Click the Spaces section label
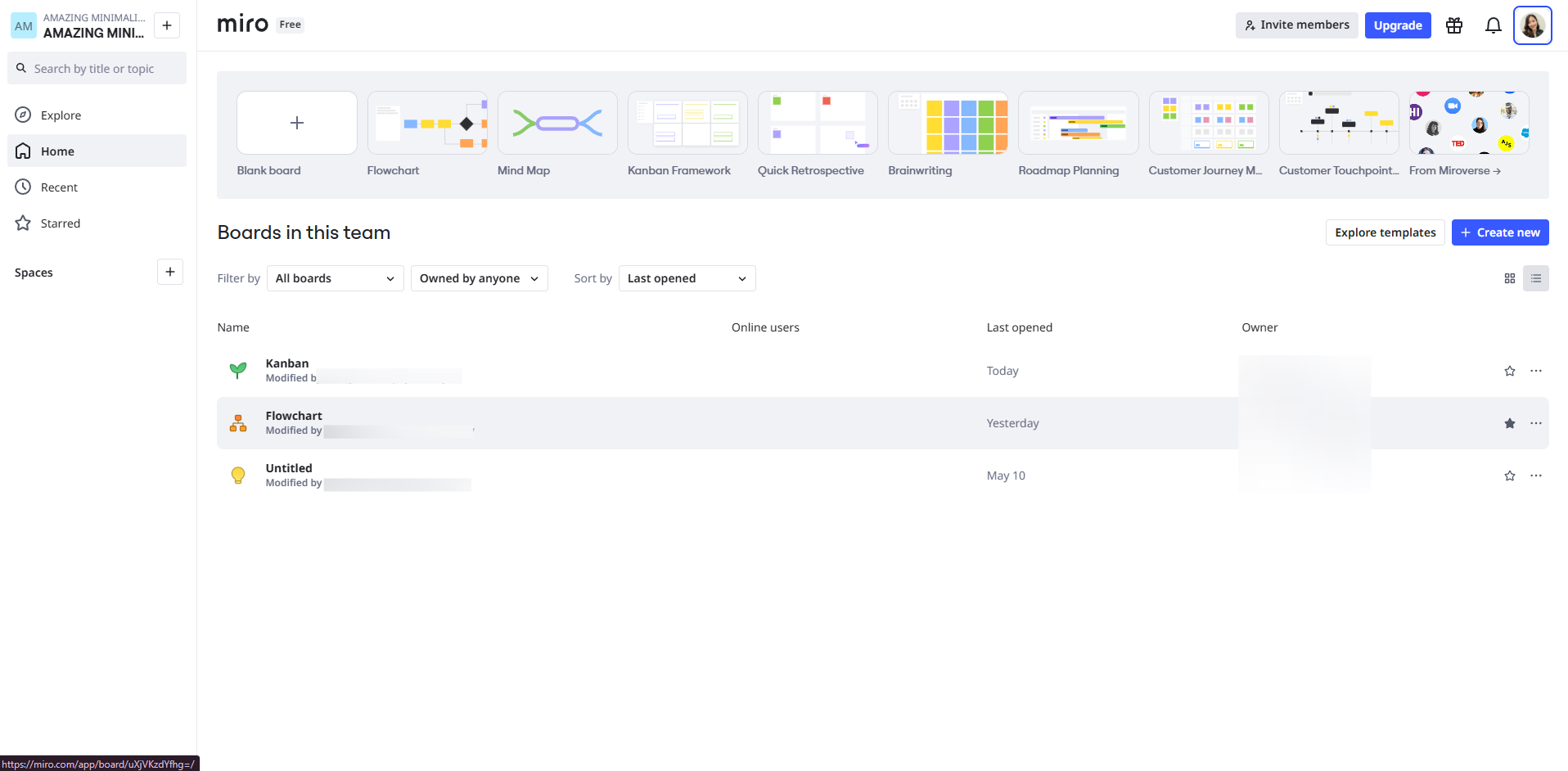Viewport: 1568px width, 771px height. click(x=34, y=273)
